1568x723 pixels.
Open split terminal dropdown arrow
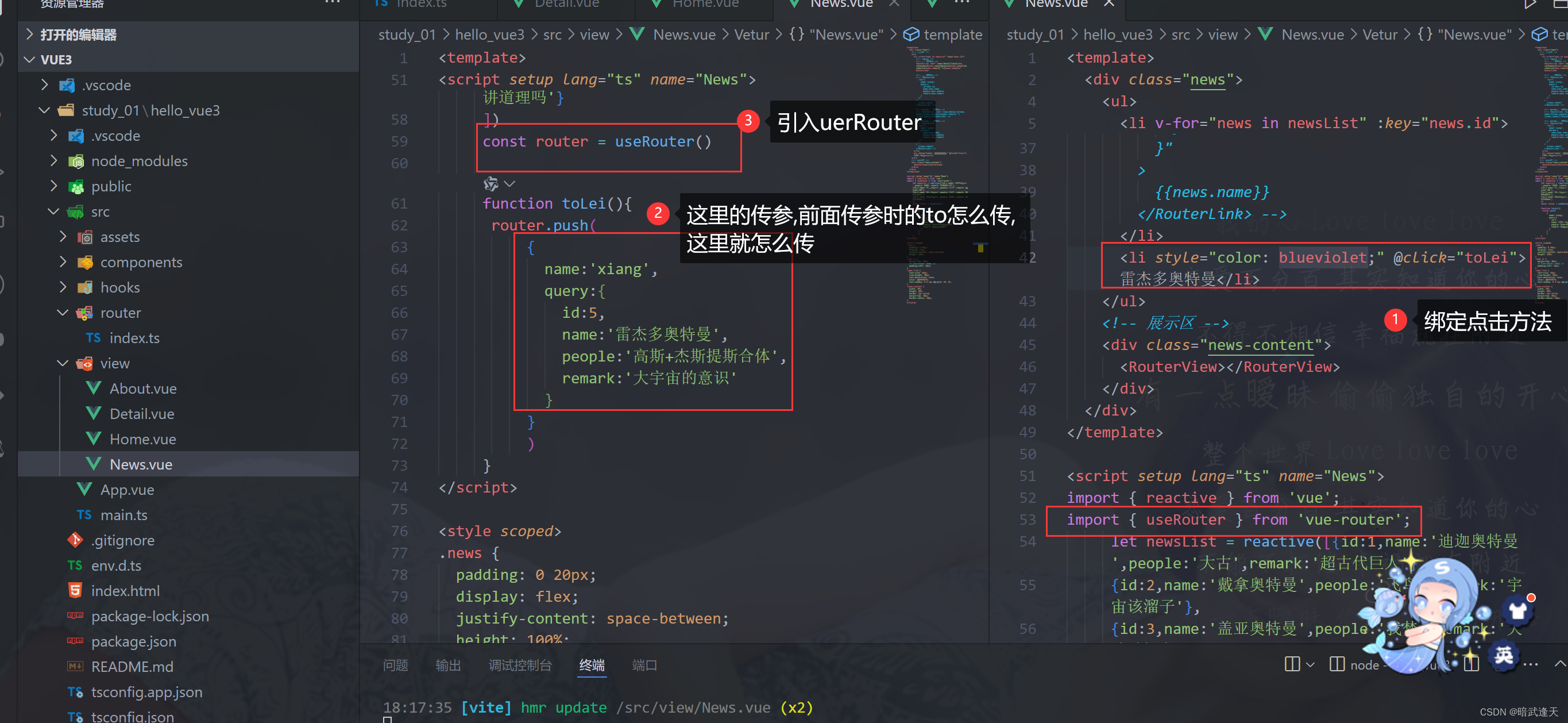(1311, 664)
